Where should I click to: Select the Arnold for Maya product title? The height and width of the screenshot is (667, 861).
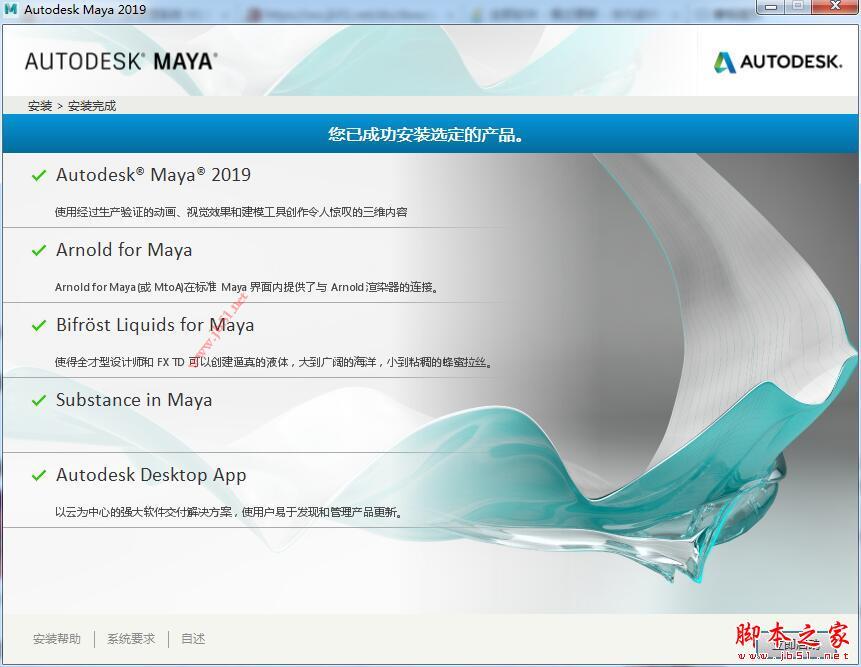(124, 250)
